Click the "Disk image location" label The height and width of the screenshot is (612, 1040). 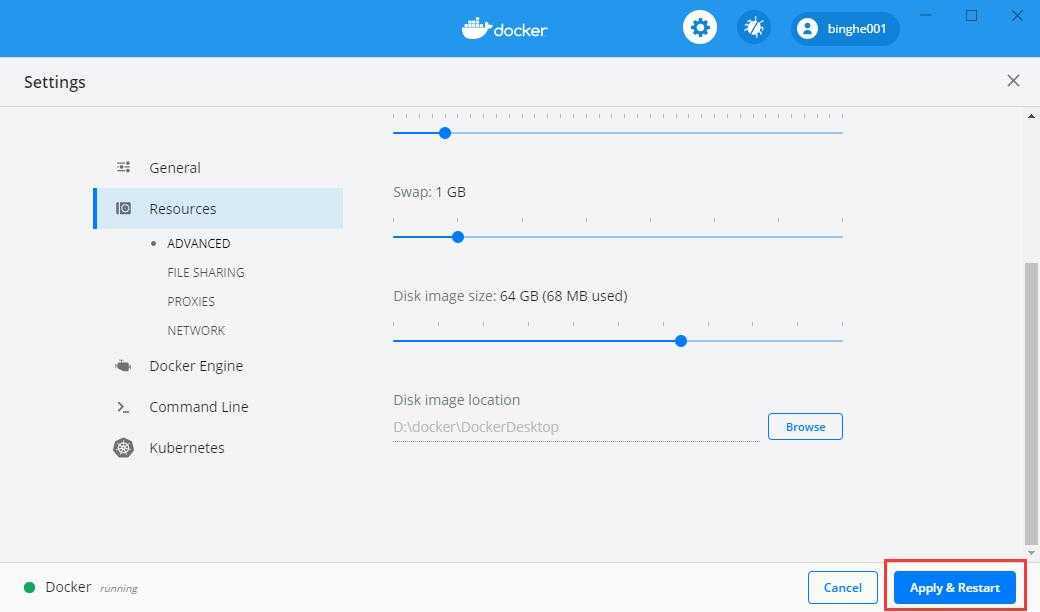click(x=456, y=400)
